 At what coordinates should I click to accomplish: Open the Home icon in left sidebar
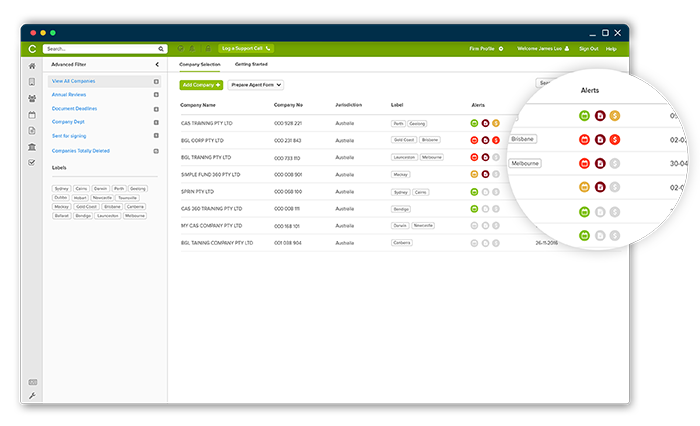click(x=32, y=65)
